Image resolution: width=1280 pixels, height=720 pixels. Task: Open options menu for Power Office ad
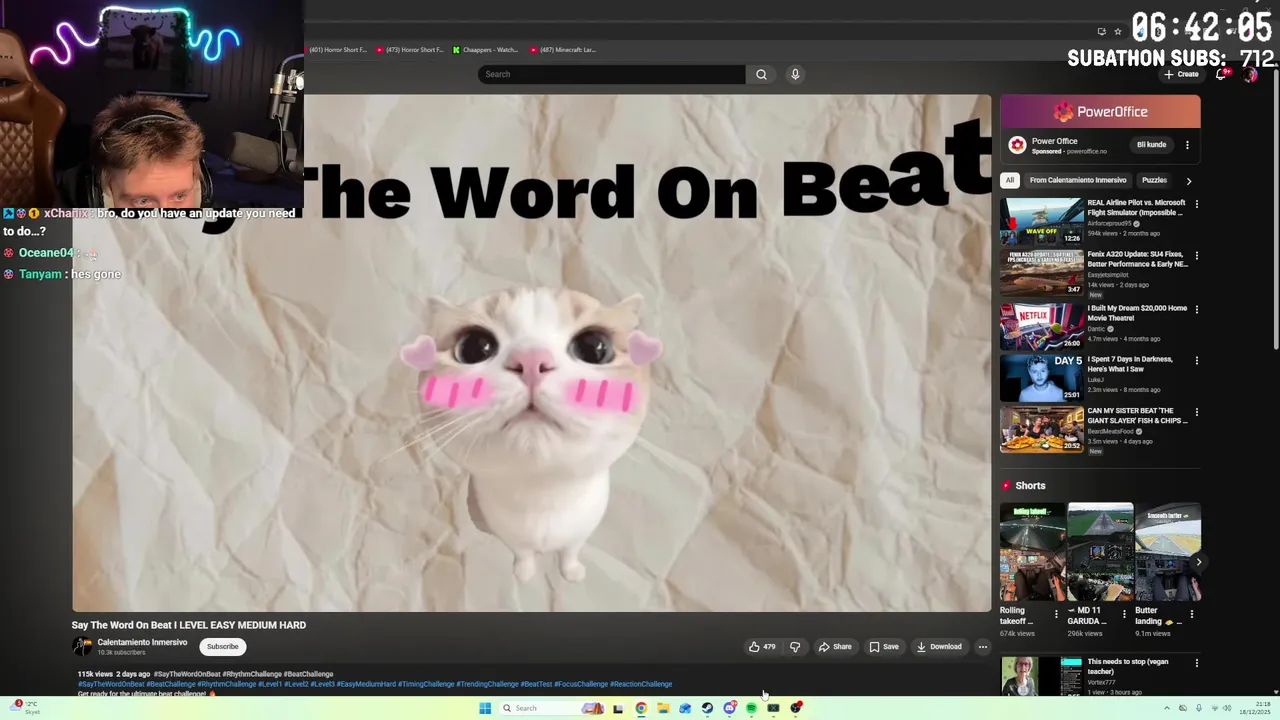[x=1187, y=145]
